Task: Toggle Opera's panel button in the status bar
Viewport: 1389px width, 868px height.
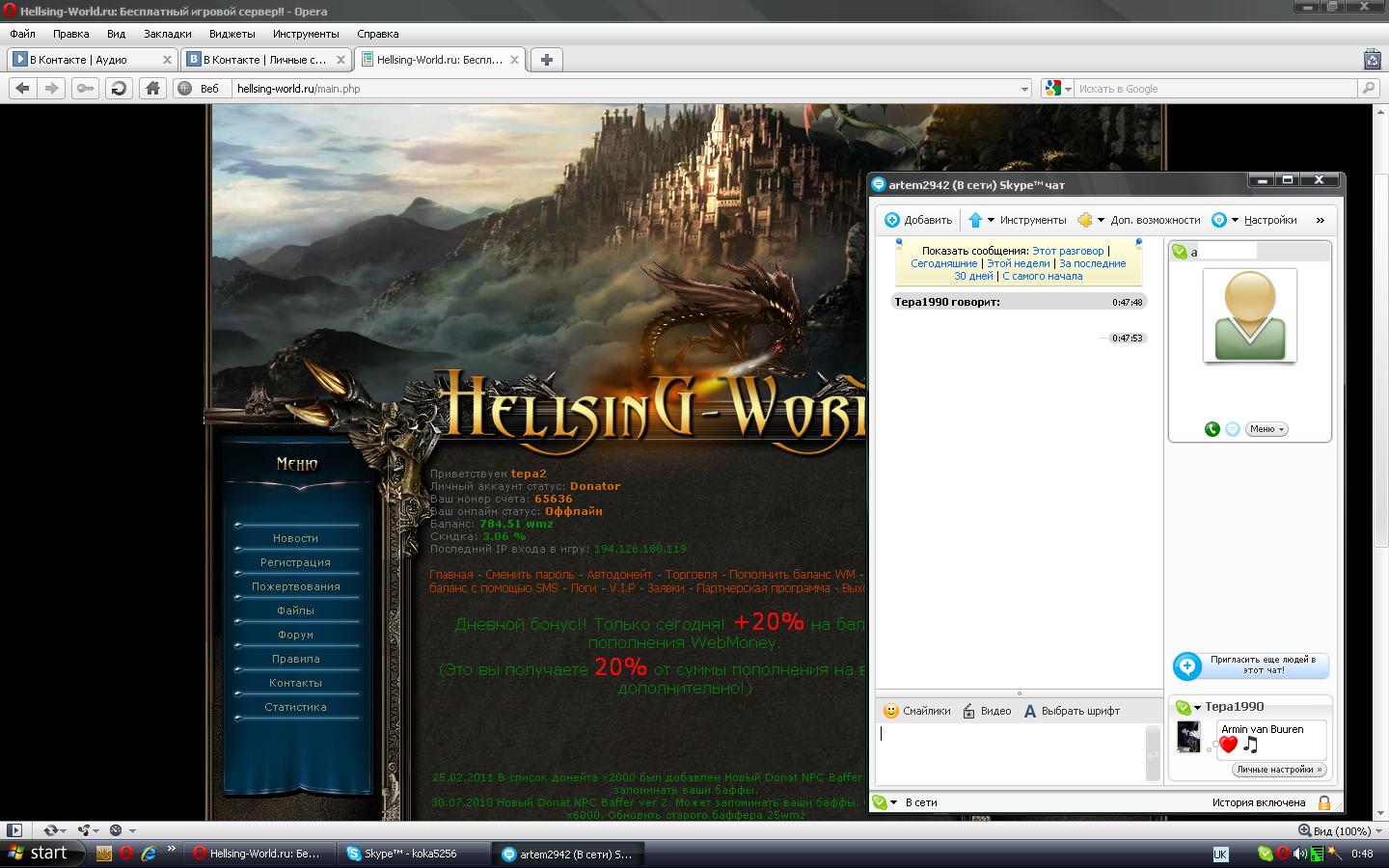Action: (14, 829)
